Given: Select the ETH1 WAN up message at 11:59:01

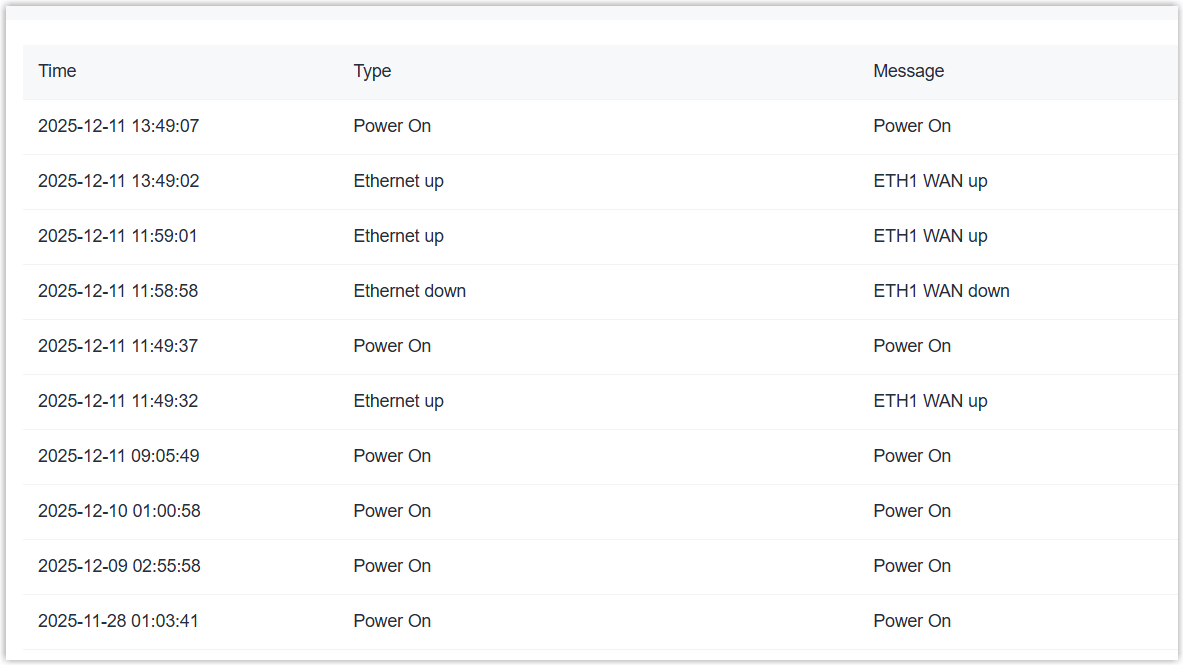Looking at the screenshot, I should click(930, 236).
